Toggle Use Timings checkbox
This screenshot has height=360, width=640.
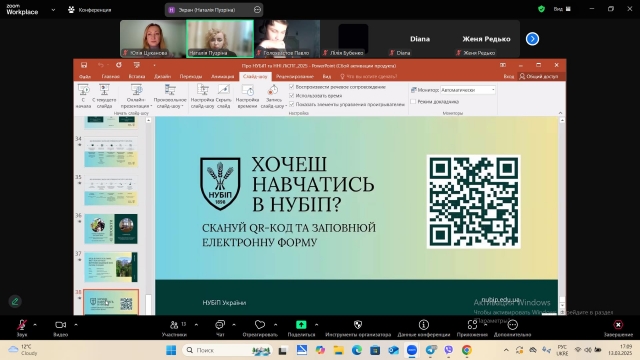(x=291, y=95)
